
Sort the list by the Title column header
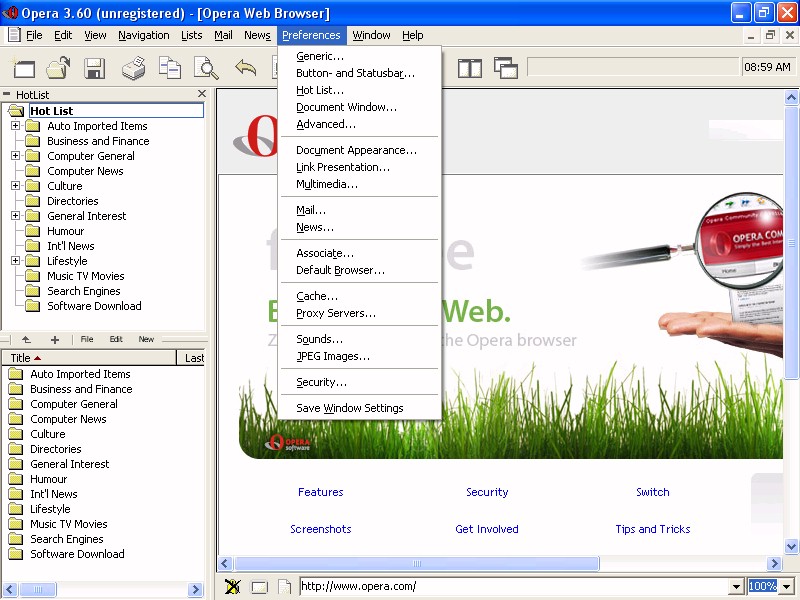pos(89,358)
